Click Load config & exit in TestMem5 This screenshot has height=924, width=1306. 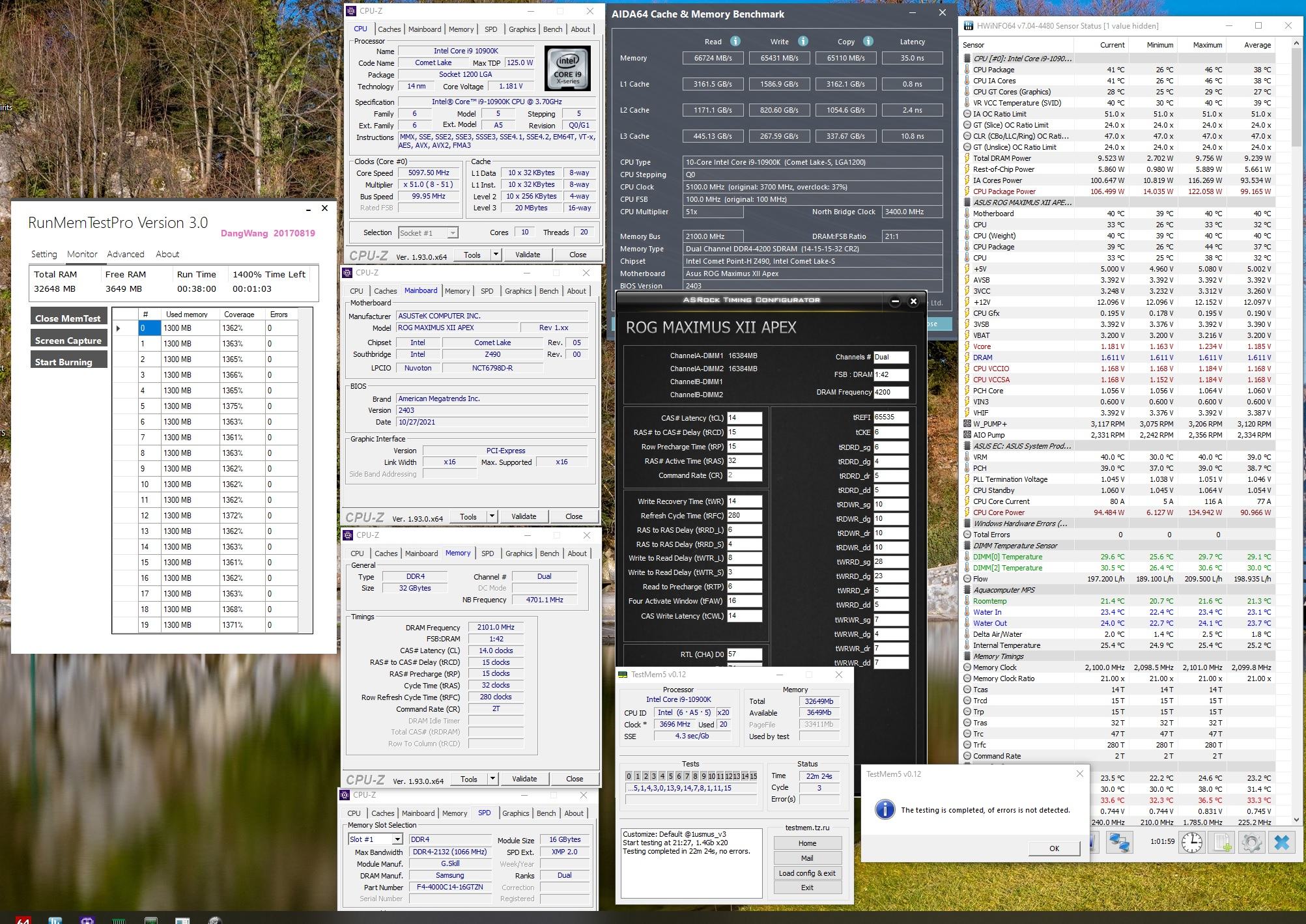(x=807, y=873)
